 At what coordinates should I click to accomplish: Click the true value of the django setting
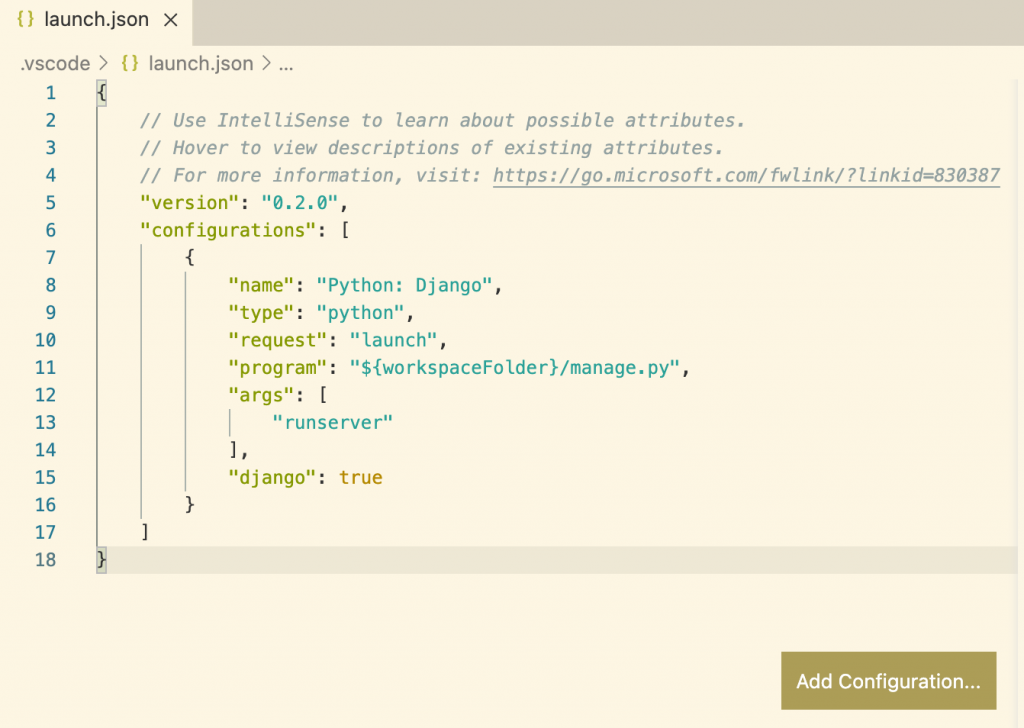361,477
